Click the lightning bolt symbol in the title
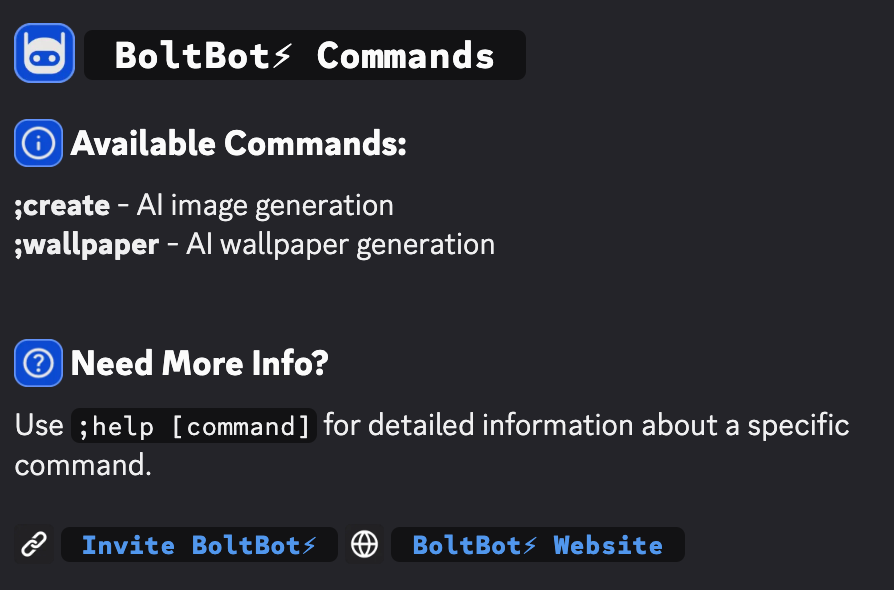 (282, 55)
